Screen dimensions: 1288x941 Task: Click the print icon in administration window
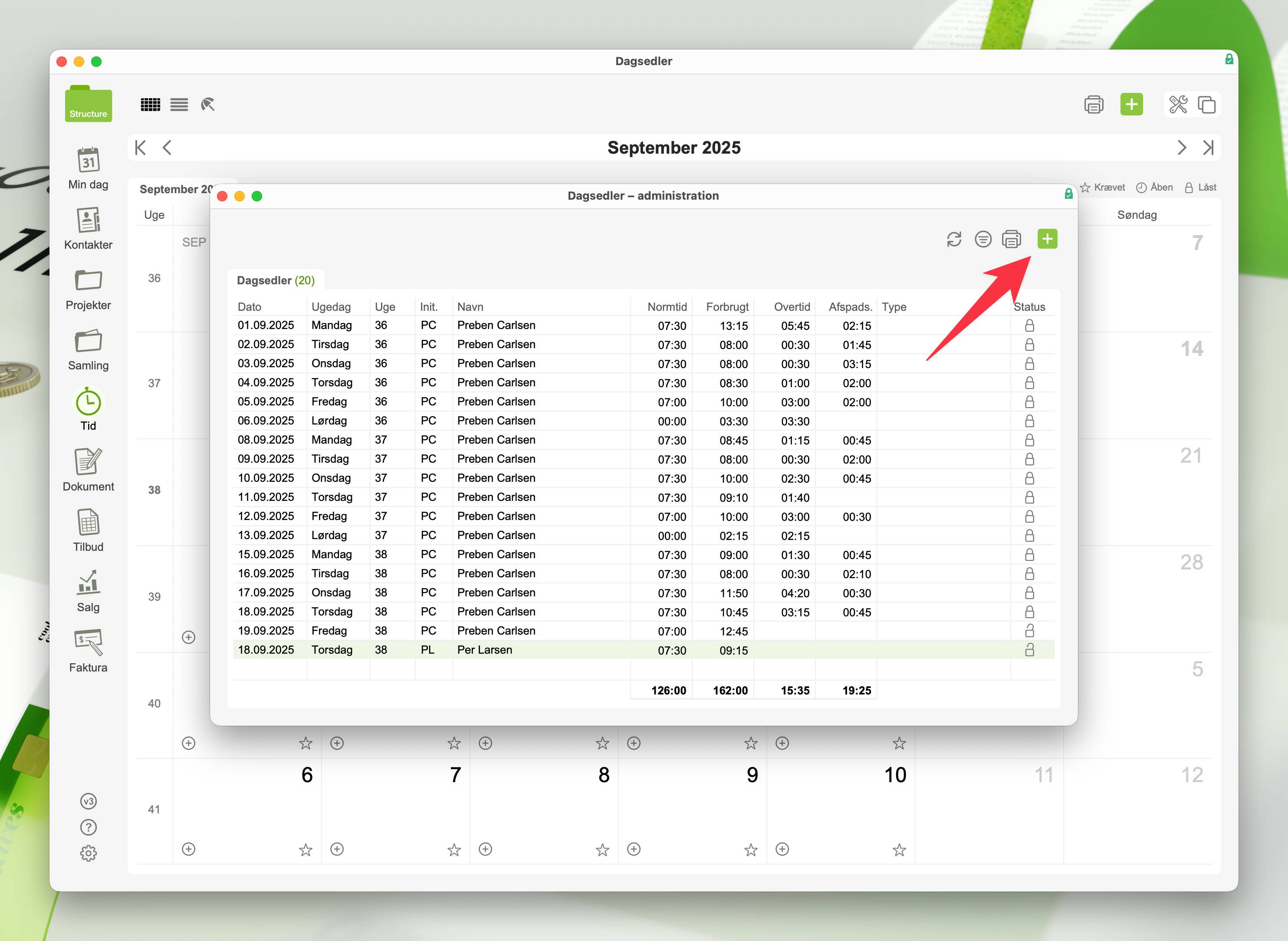coord(1011,239)
